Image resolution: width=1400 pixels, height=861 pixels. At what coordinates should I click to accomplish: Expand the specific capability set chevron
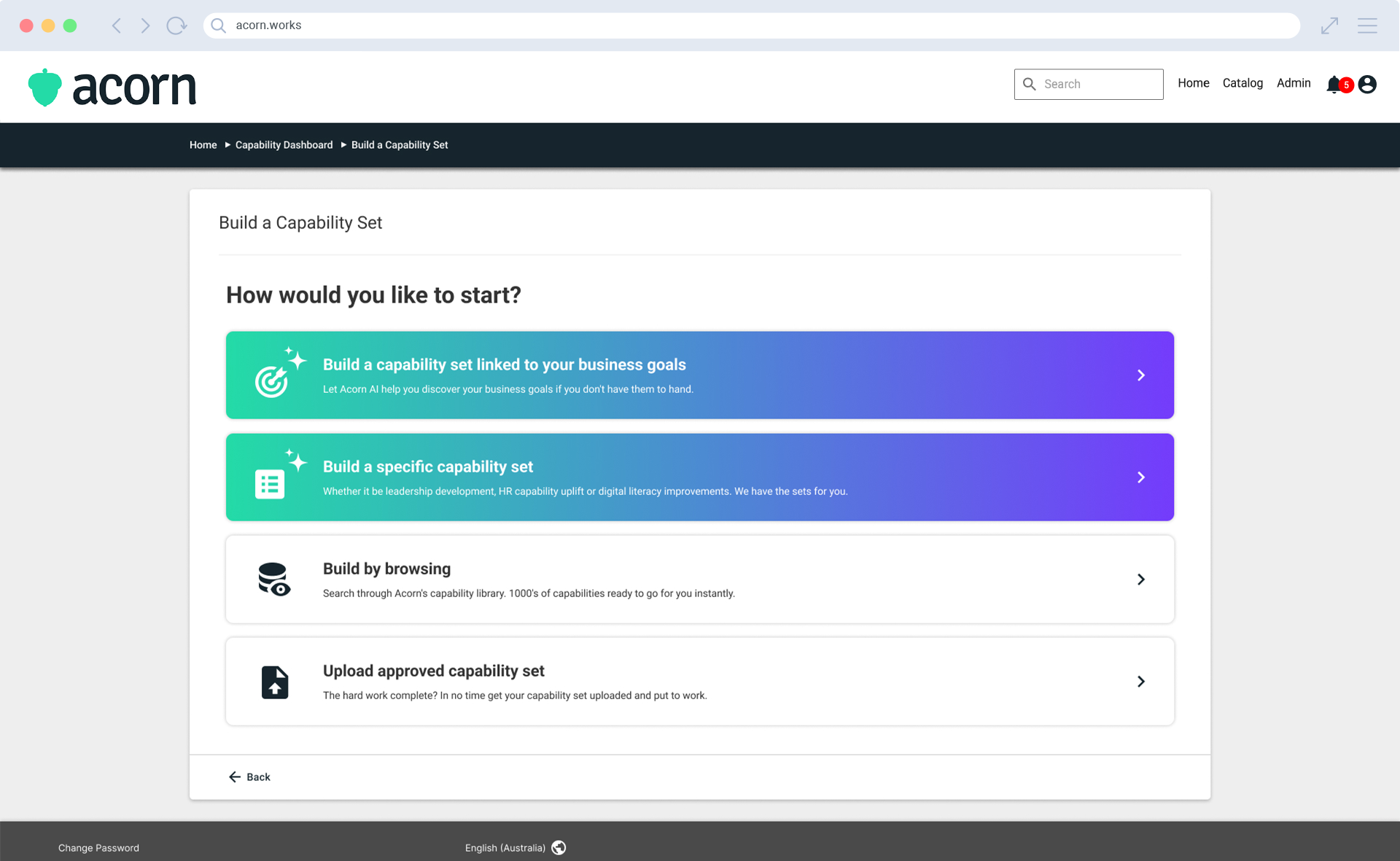click(x=1141, y=478)
